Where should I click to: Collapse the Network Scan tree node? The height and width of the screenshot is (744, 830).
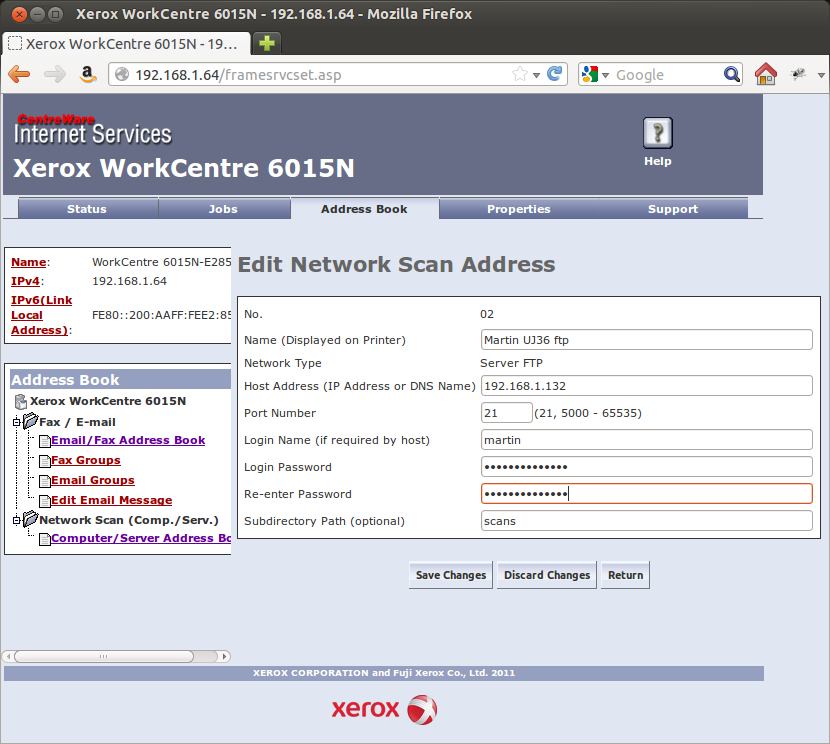(x=15, y=520)
